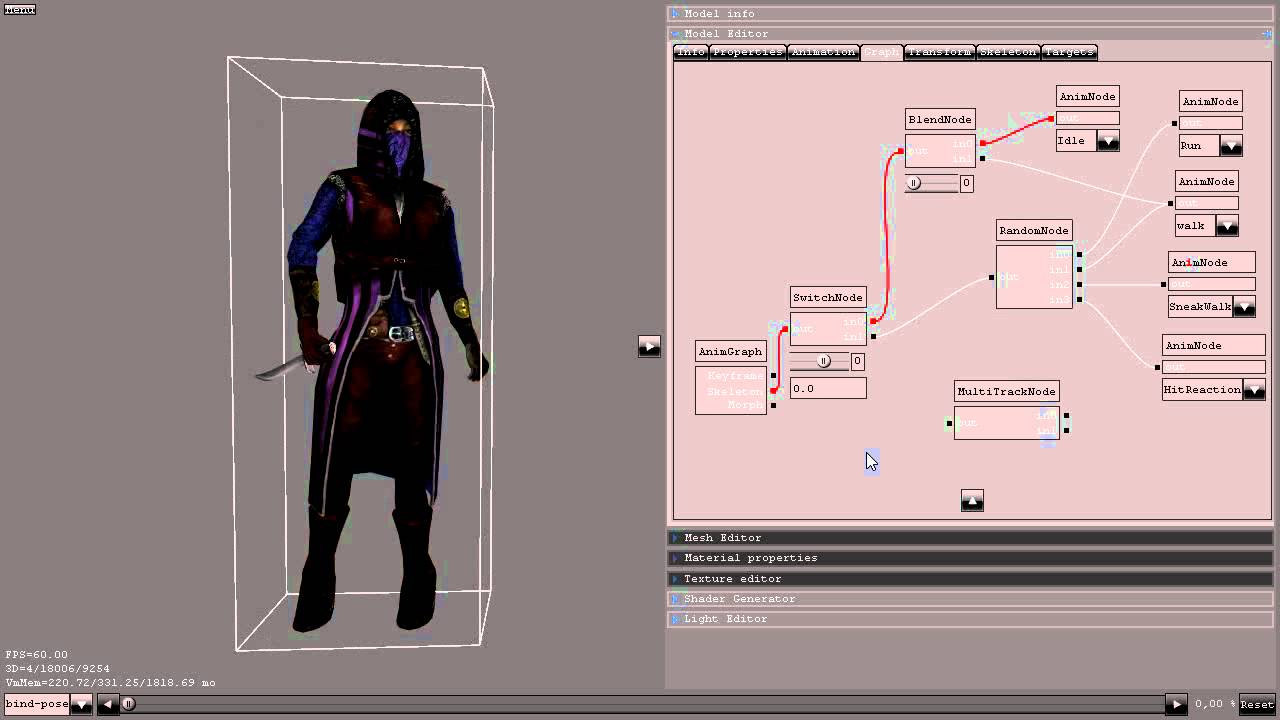Click the panel-toggle arrow left of the graph
The image size is (1280, 720).
(x=649, y=346)
